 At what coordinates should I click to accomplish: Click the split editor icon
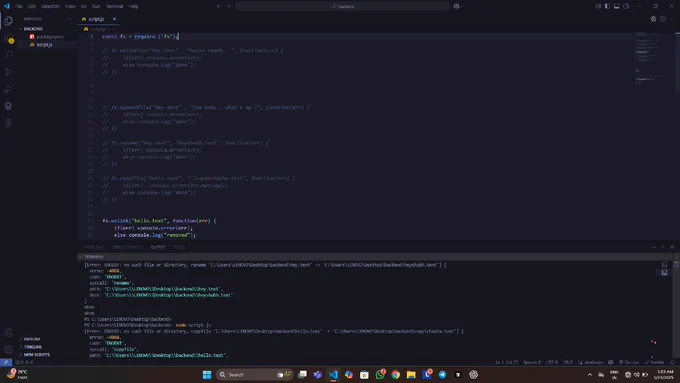663,19
